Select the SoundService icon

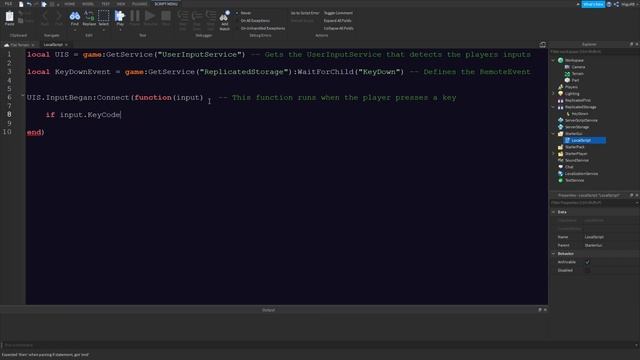(560, 160)
